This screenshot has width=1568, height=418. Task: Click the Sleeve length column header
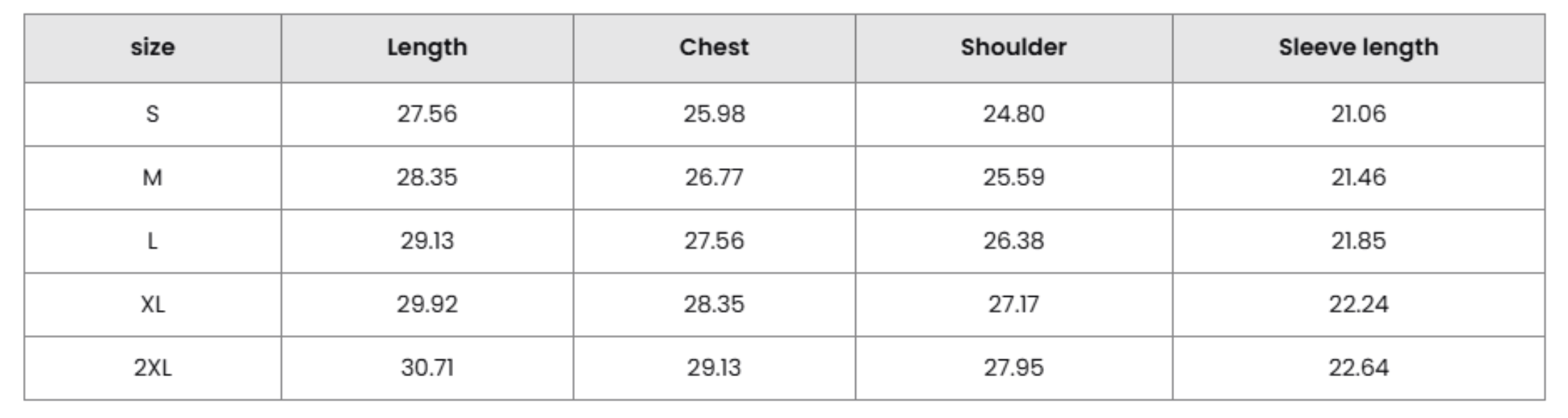(x=1358, y=47)
